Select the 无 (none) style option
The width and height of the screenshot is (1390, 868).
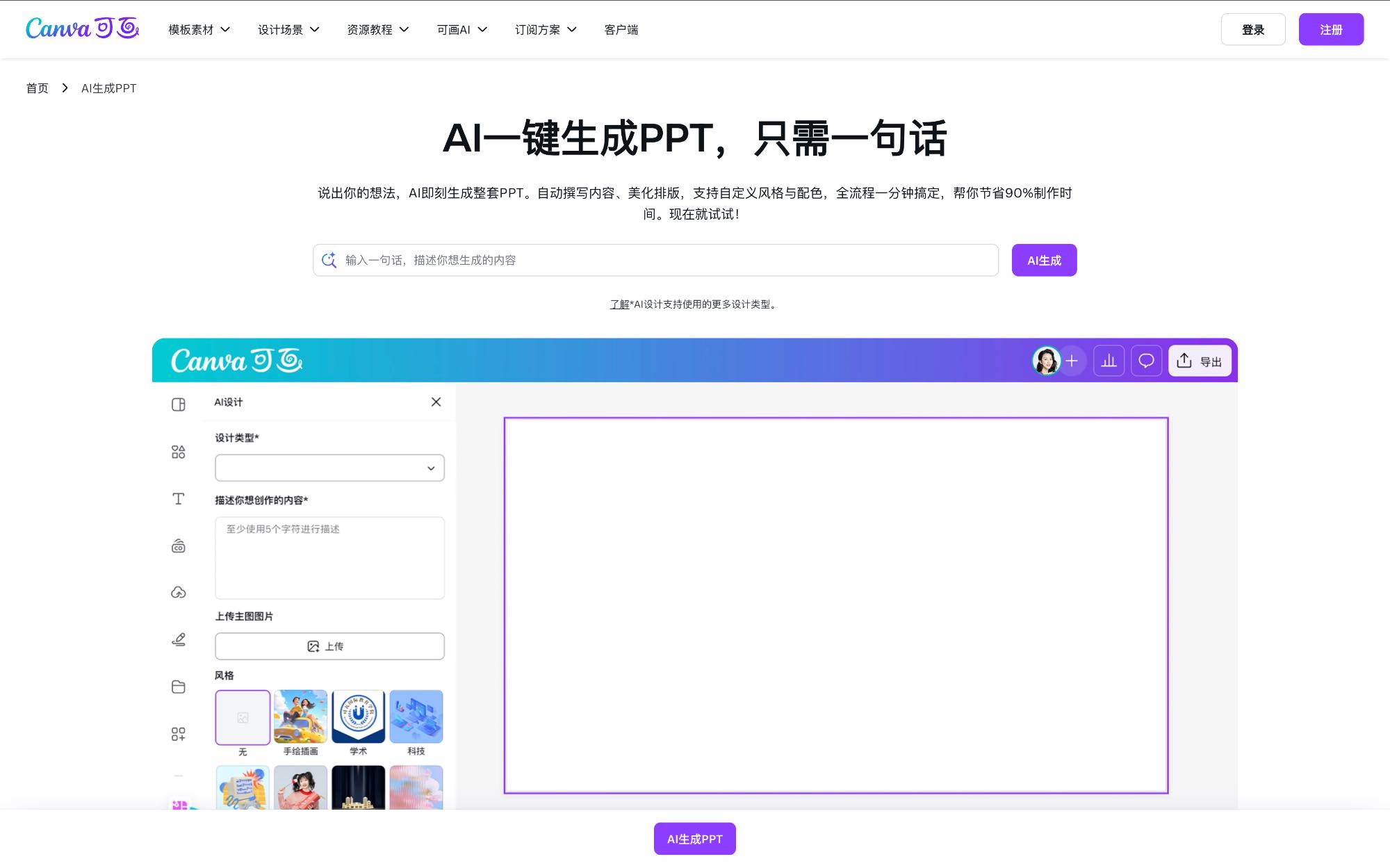coord(243,717)
